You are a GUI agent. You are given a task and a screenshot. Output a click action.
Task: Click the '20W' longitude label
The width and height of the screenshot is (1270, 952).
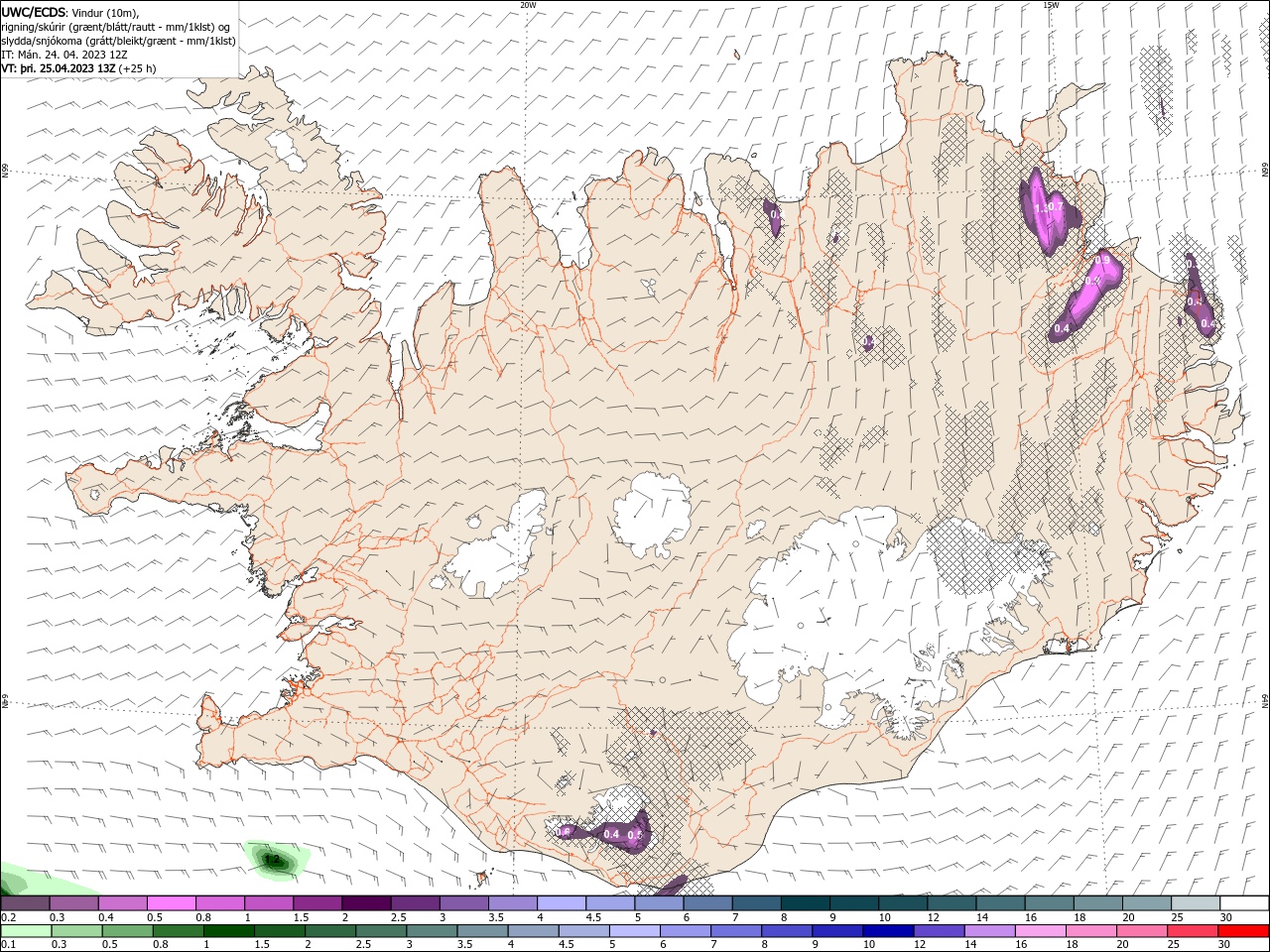(528, 5)
